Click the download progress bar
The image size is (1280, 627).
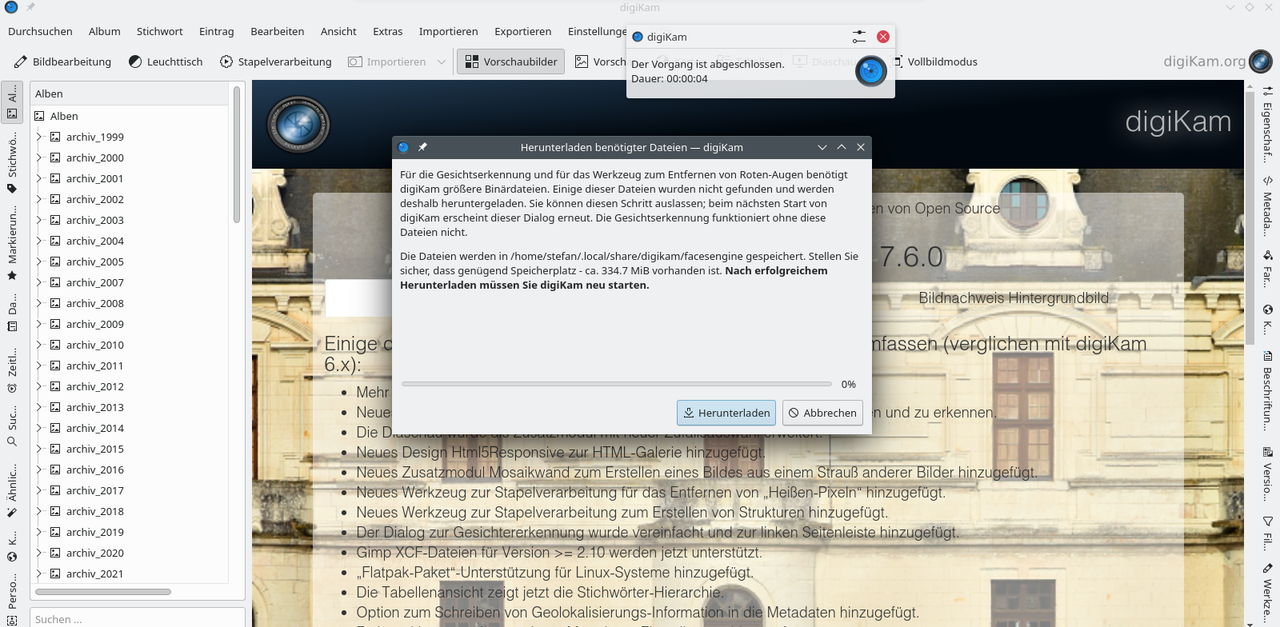tap(616, 384)
